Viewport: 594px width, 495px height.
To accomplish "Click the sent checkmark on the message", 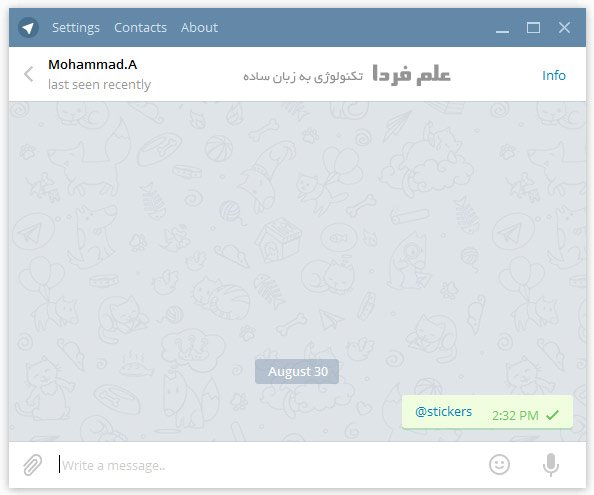I will click(552, 415).
